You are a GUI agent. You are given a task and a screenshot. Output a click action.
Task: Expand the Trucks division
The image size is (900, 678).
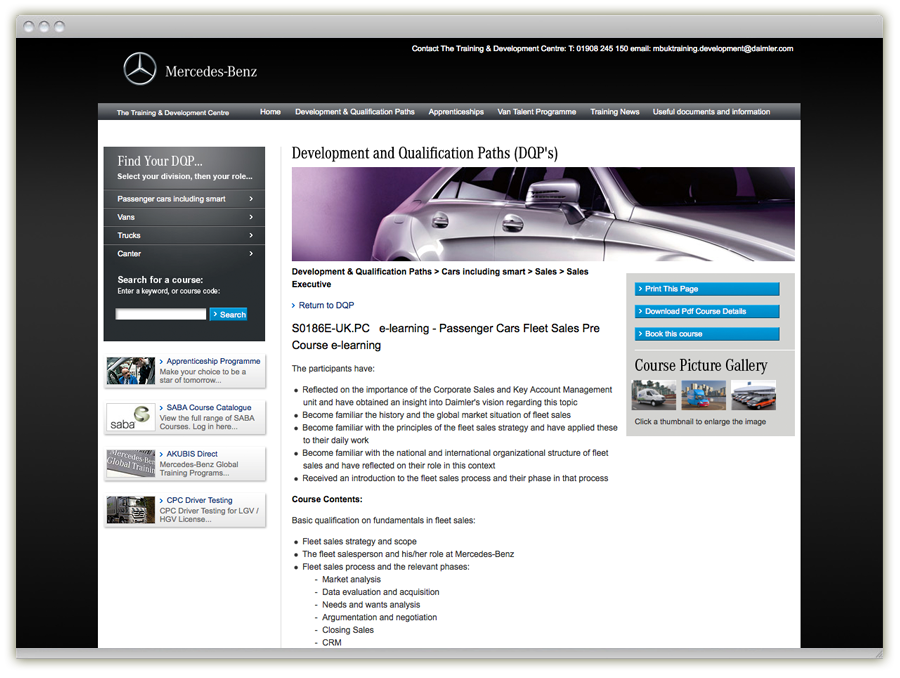point(184,236)
